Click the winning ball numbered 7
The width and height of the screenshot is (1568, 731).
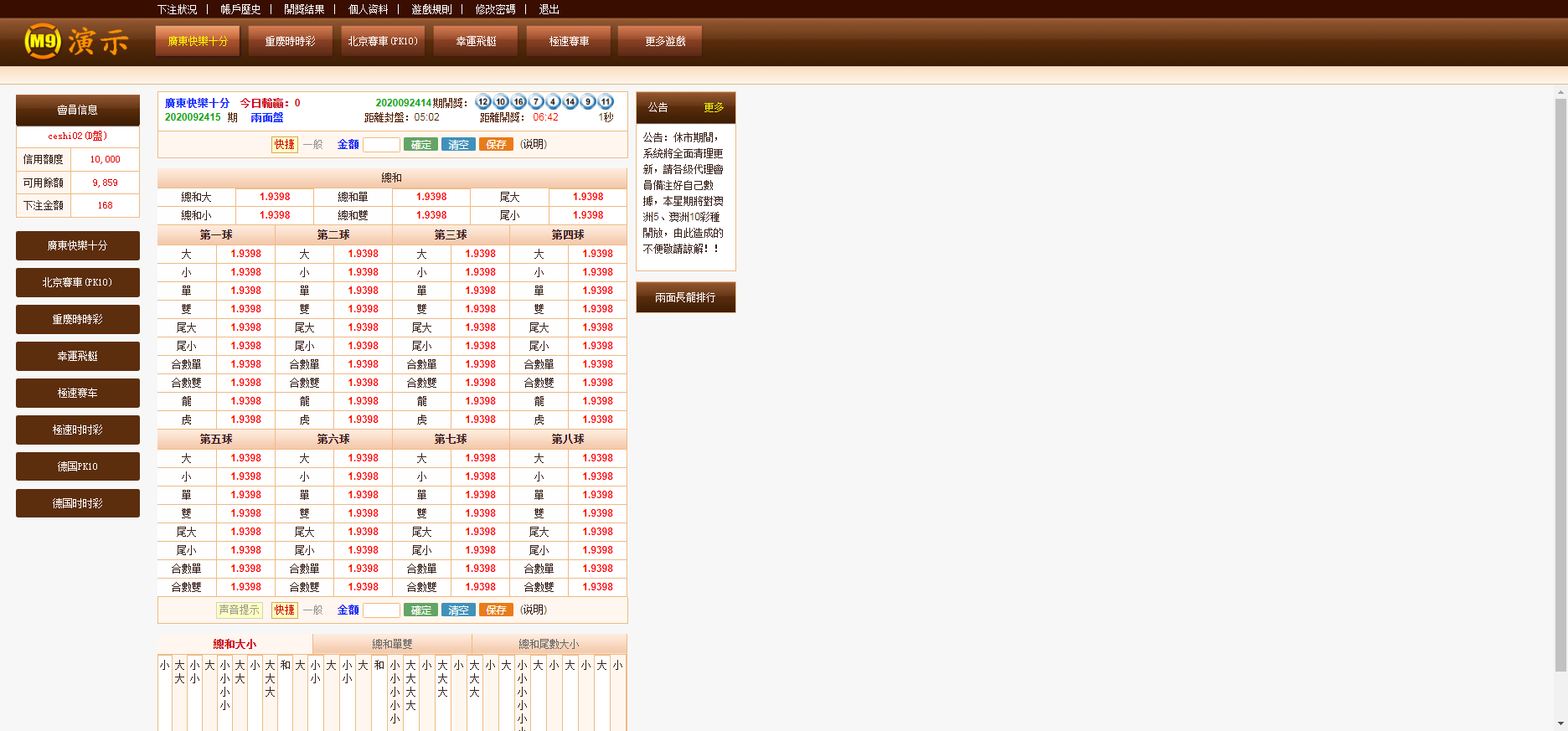536,102
